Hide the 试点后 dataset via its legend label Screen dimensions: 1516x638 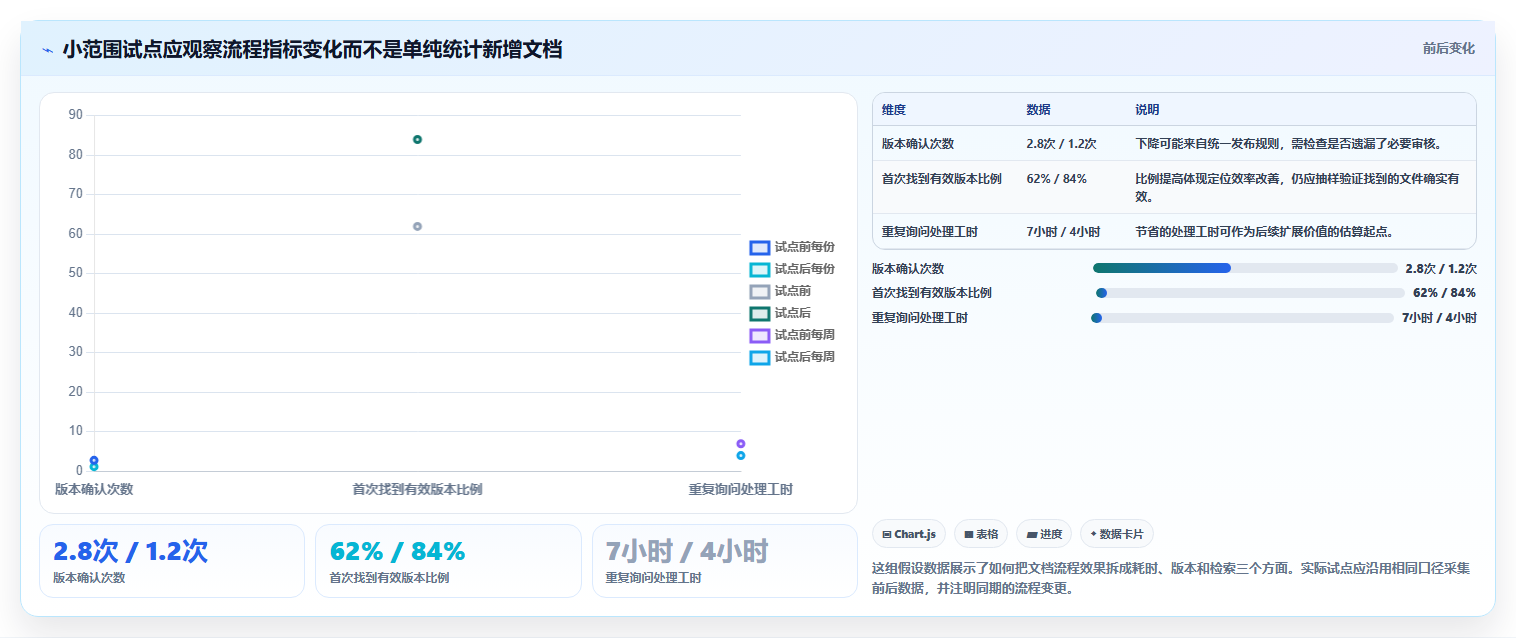pyautogui.click(x=792, y=313)
